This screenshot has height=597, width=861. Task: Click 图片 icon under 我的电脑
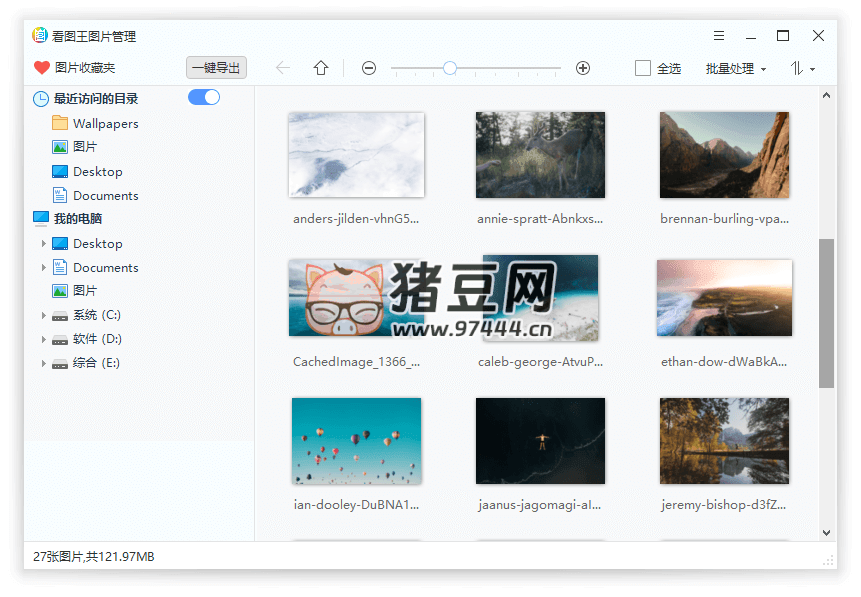pyautogui.click(x=60, y=291)
